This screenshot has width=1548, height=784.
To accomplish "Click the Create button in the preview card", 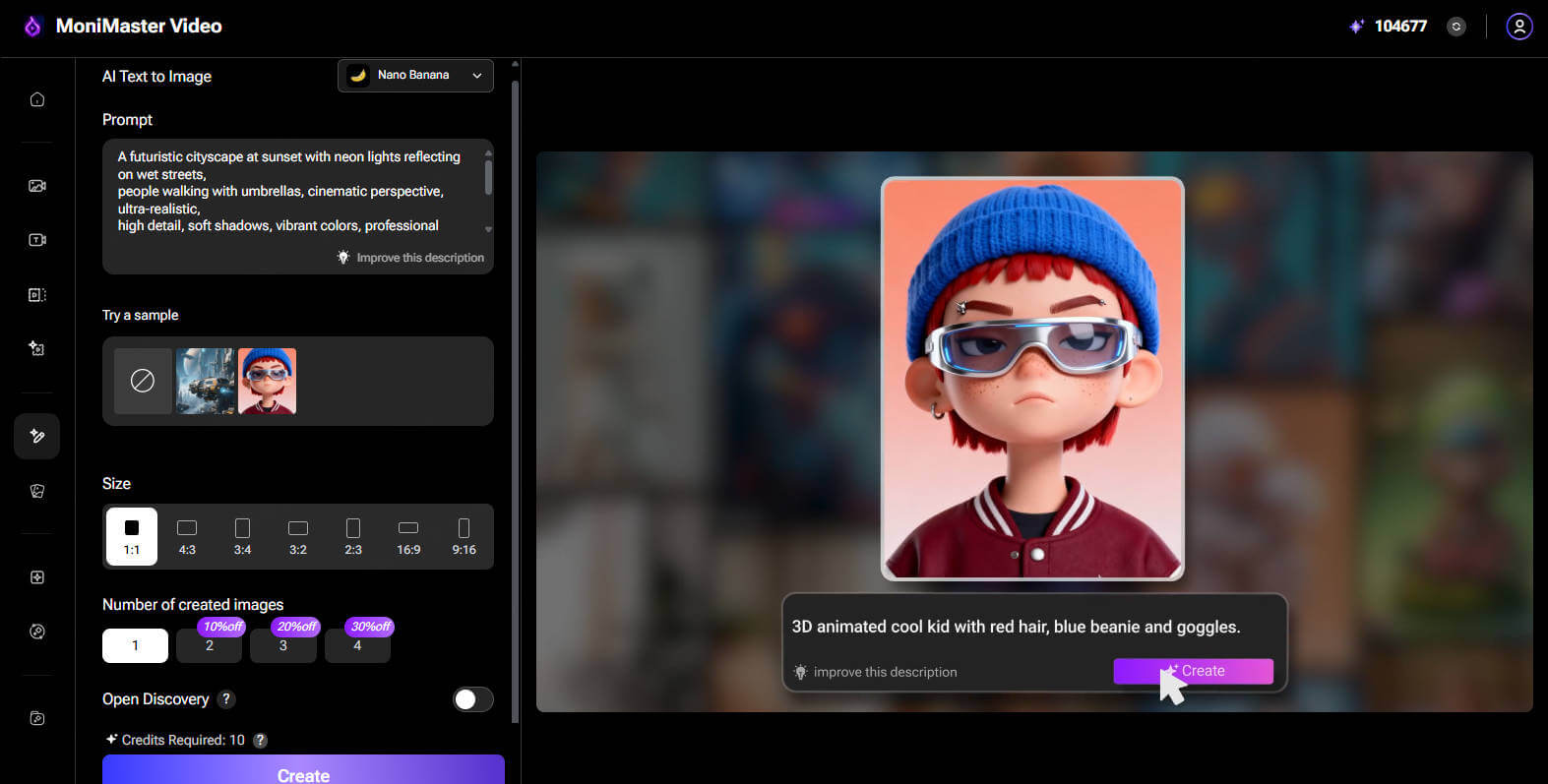I will 1194,671.
